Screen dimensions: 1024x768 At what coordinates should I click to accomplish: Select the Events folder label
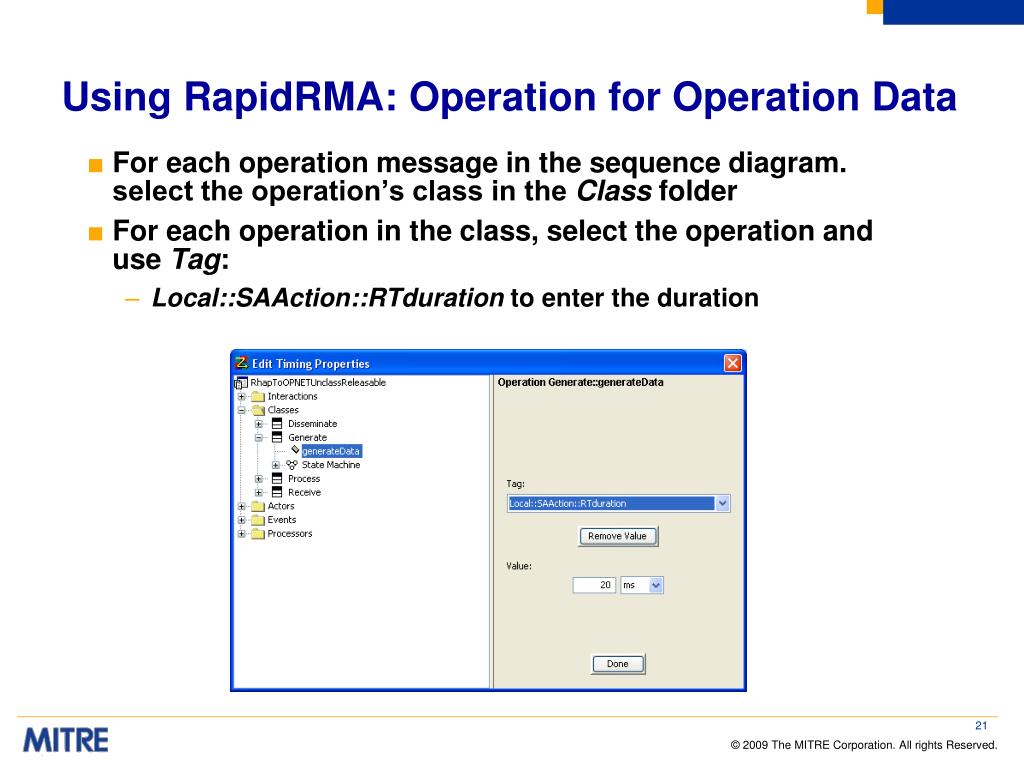pos(281,520)
